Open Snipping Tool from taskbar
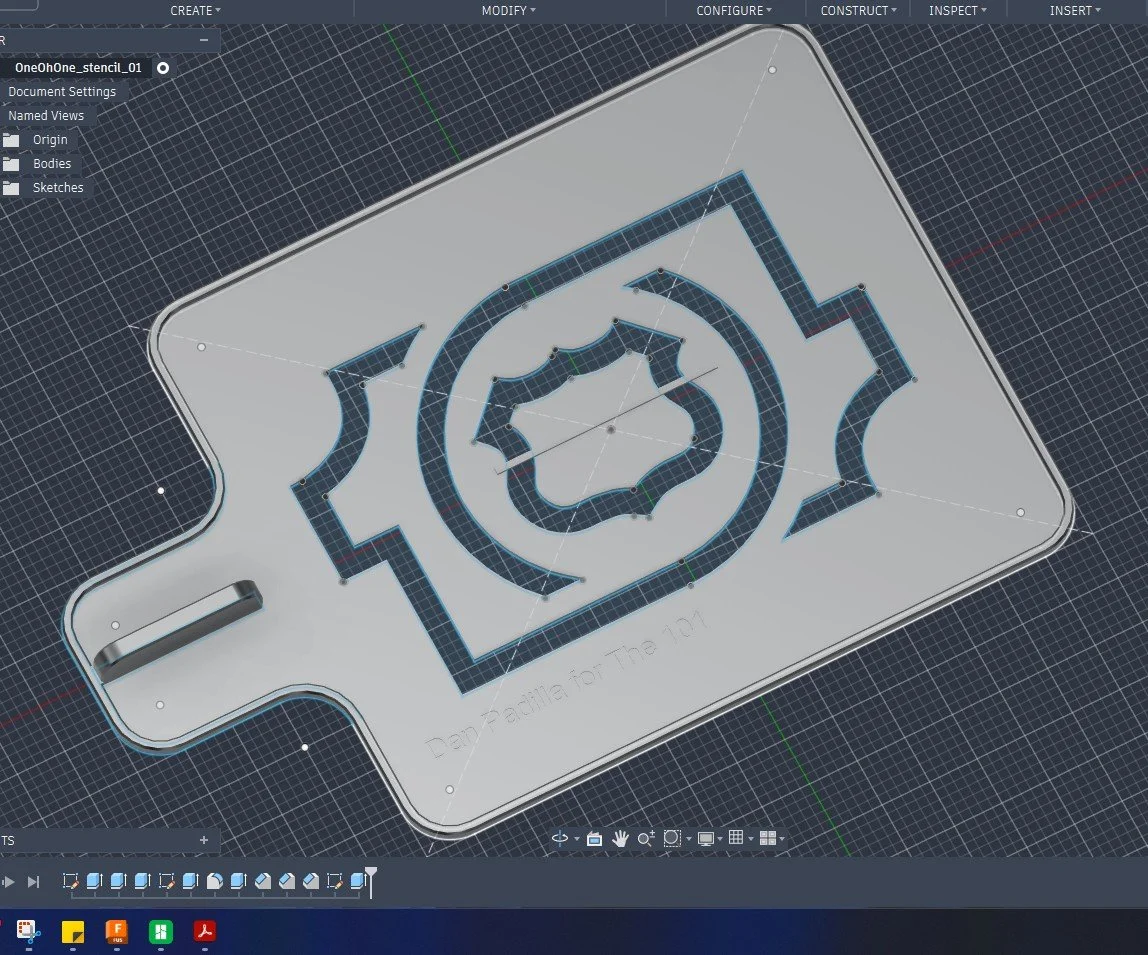Image resolution: width=1148 pixels, height=955 pixels. [x=28, y=932]
